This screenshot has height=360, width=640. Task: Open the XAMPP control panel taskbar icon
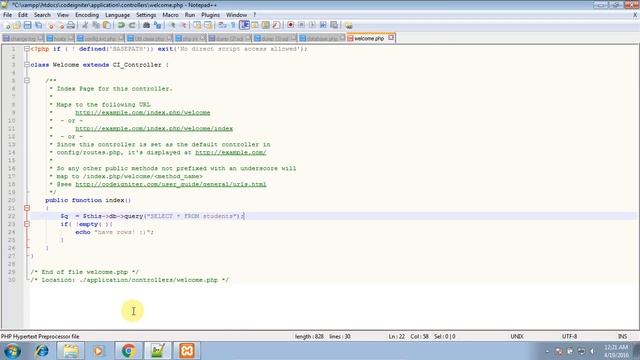[187, 351]
